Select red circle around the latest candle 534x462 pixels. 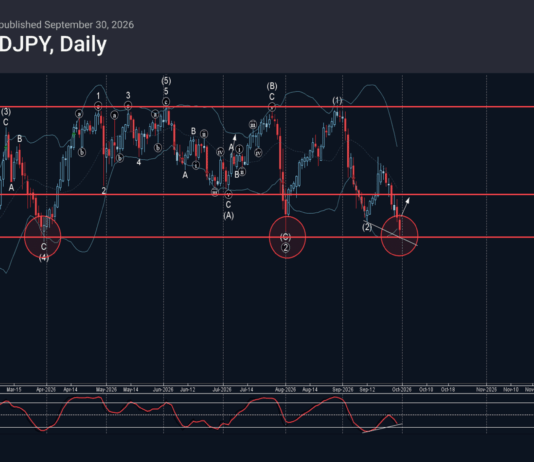coord(399,236)
